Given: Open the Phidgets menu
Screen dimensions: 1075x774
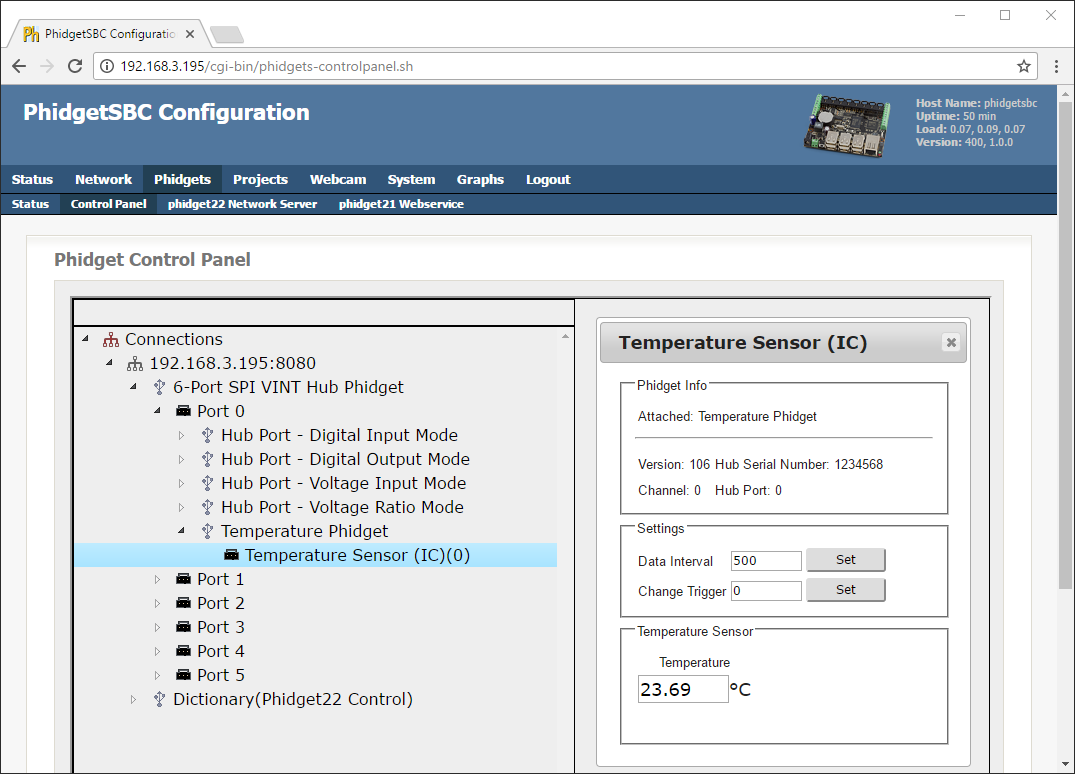Looking at the screenshot, I should (x=182, y=180).
